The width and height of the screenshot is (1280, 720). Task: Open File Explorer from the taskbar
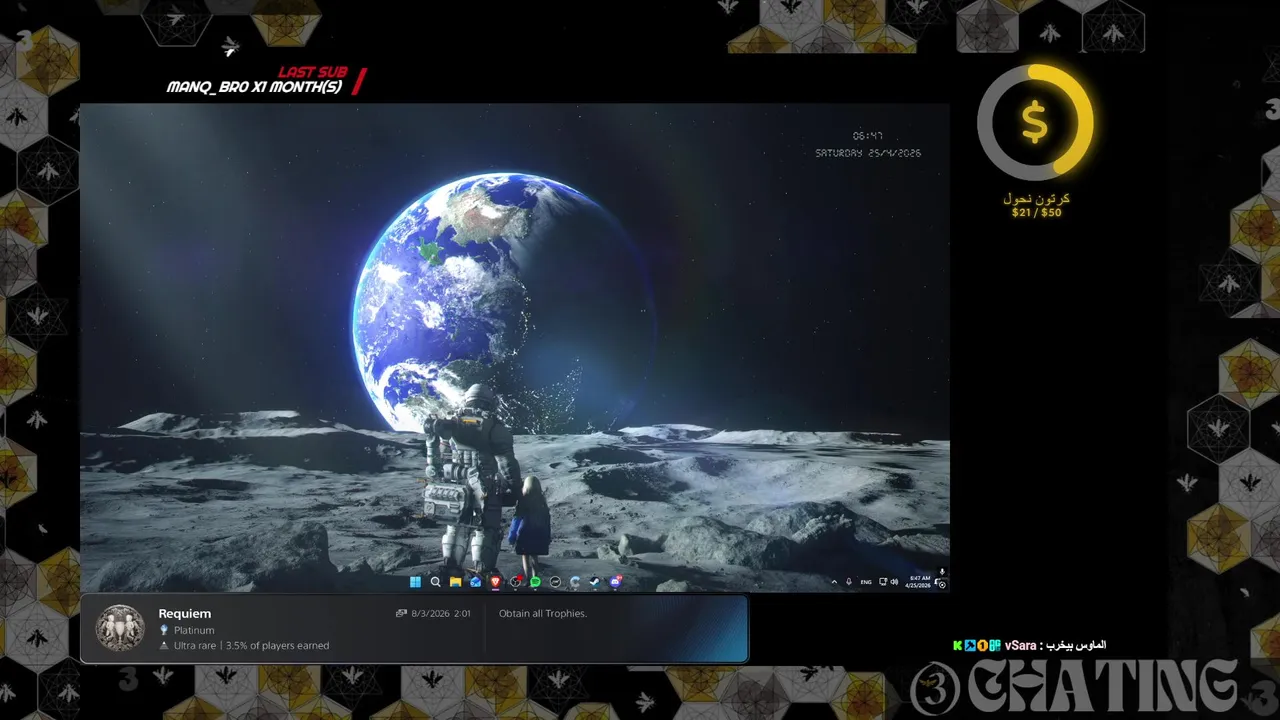point(455,581)
